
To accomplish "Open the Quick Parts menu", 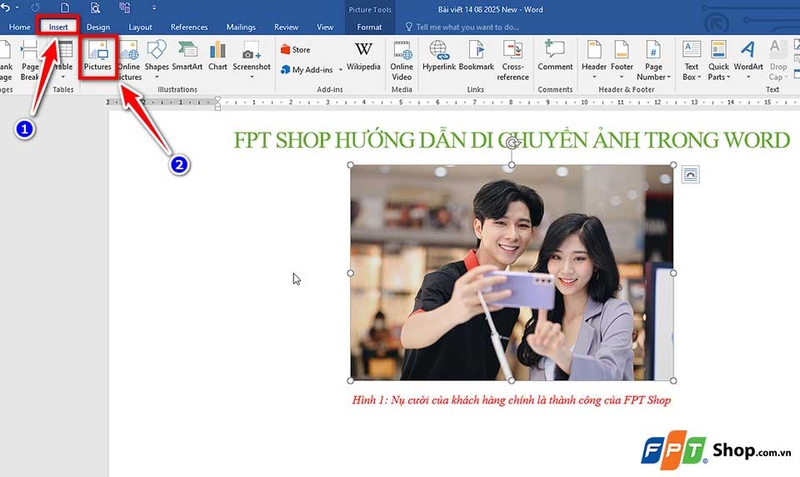I will (x=718, y=61).
